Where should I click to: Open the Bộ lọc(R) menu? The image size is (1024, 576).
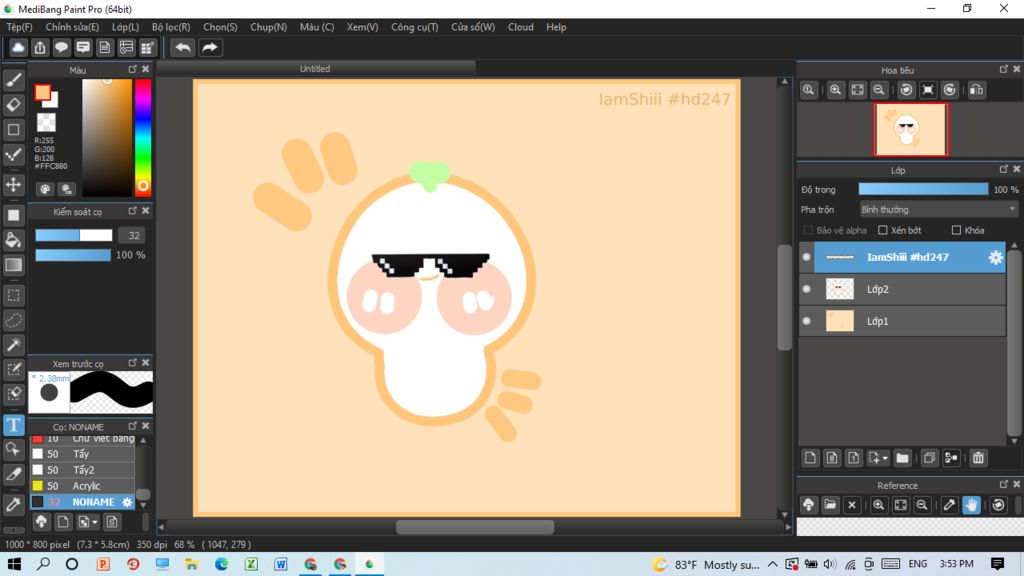click(171, 27)
